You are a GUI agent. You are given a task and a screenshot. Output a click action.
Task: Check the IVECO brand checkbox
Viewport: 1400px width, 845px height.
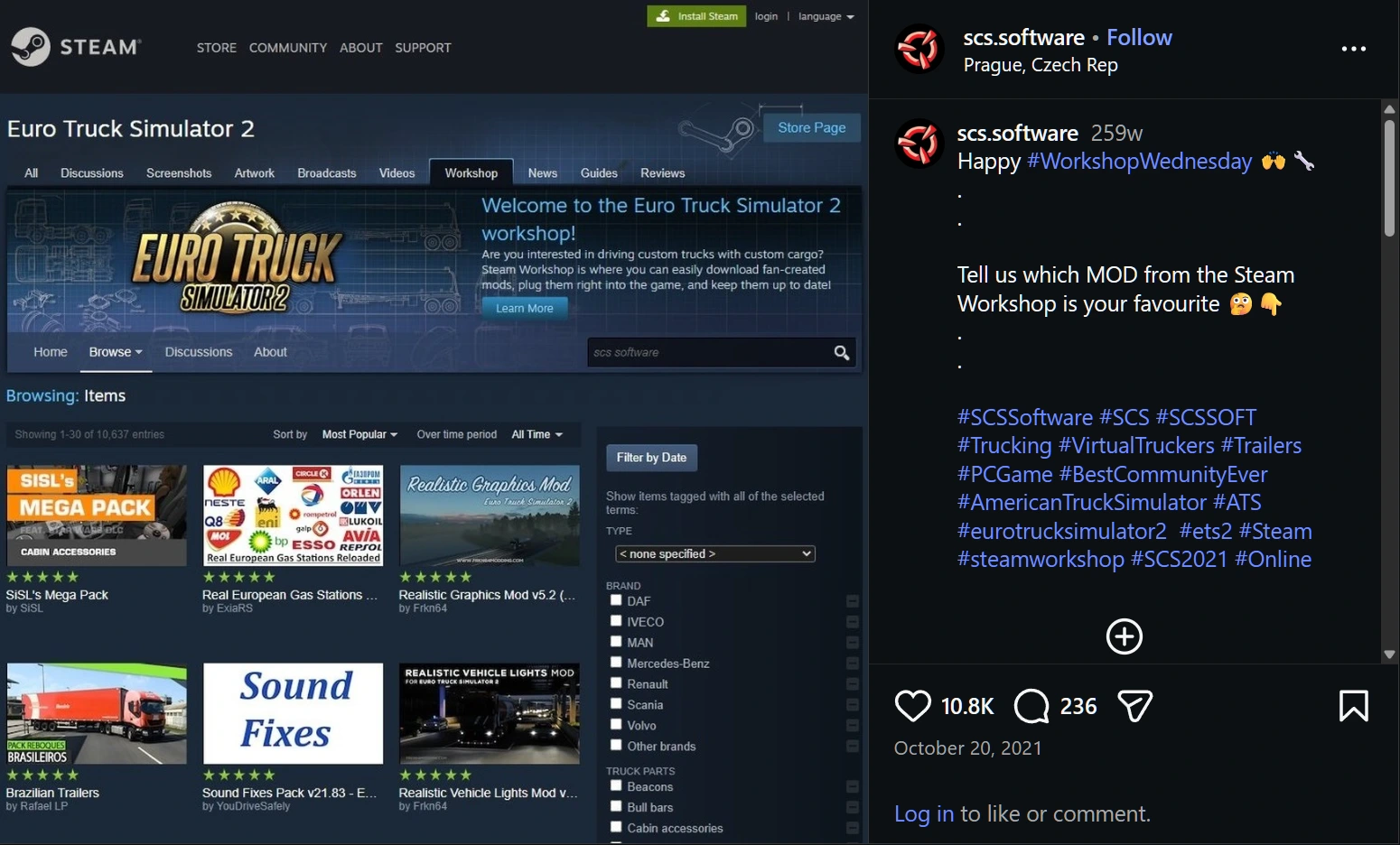(616, 620)
